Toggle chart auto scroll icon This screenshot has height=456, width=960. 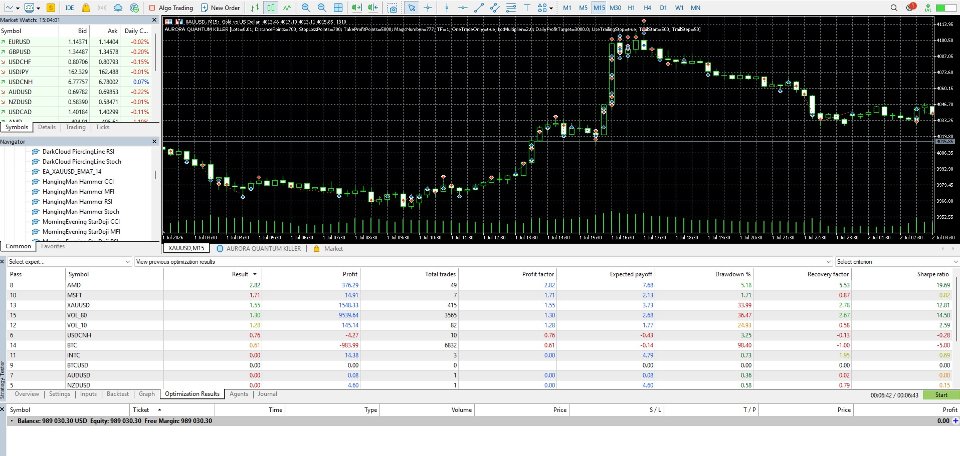pos(356,8)
